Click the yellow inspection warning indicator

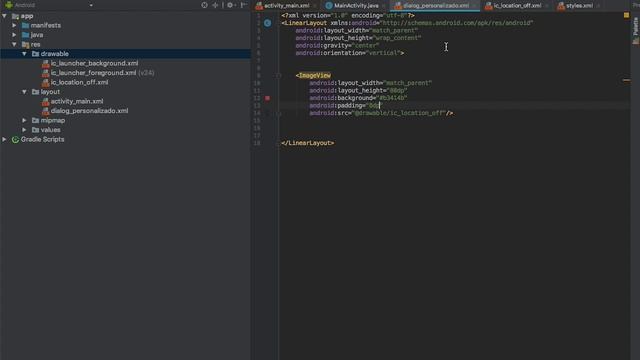(626, 15)
